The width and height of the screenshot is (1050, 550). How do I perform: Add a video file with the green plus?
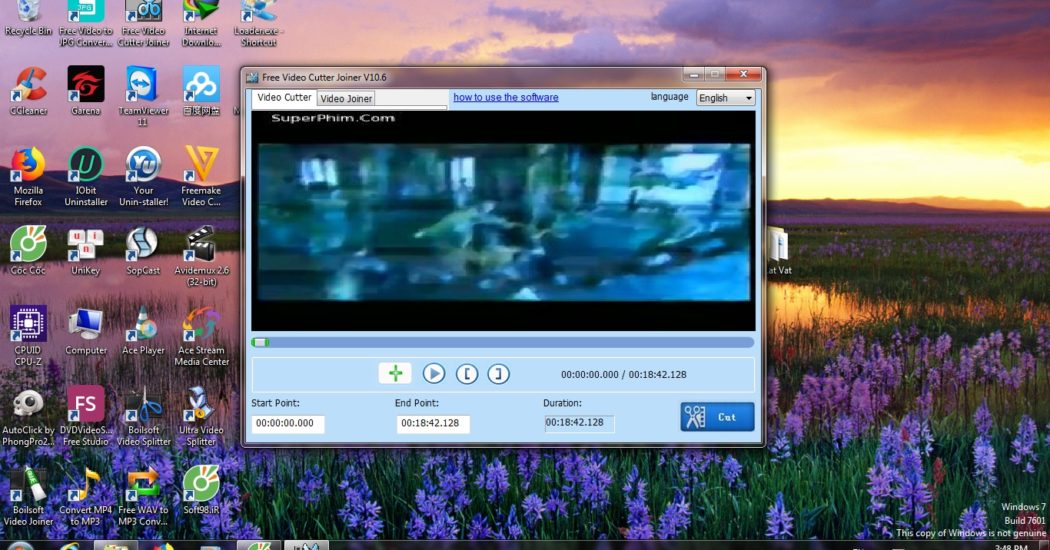395,373
